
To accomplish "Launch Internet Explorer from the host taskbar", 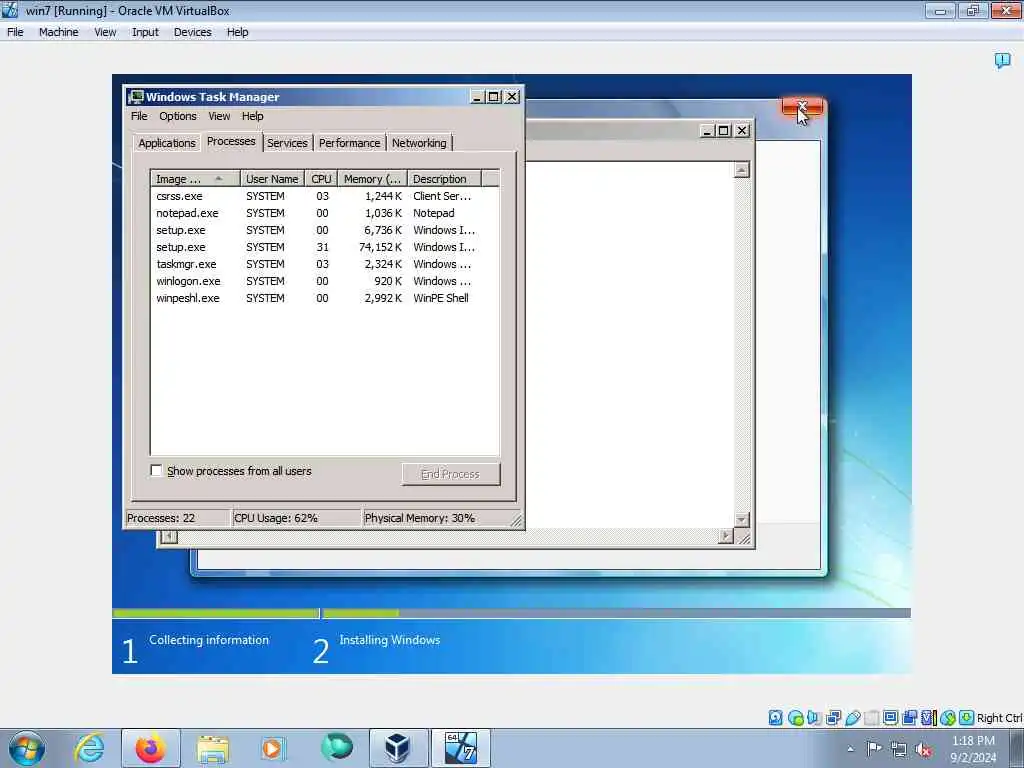I will pos(89,748).
